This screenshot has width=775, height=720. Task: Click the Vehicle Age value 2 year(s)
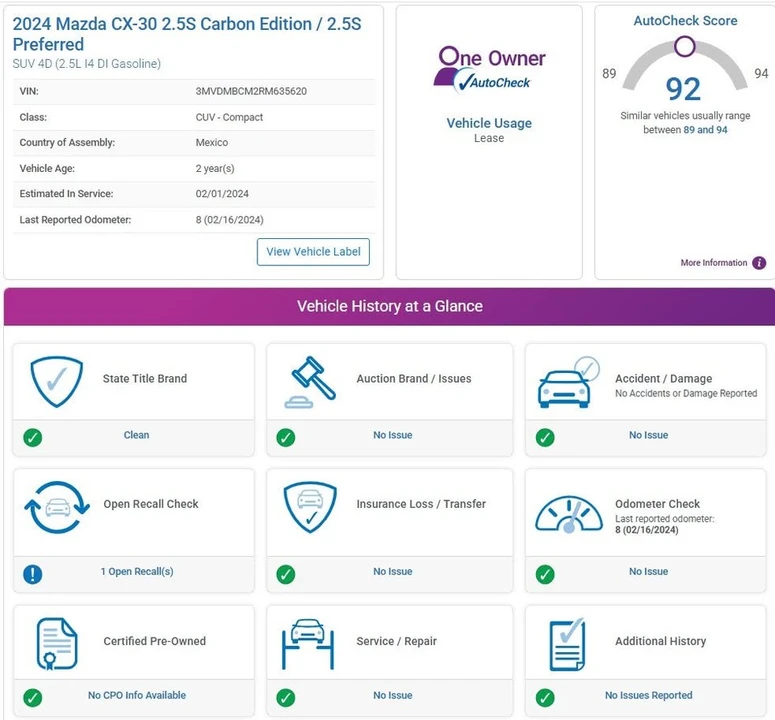[x=215, y=169]
